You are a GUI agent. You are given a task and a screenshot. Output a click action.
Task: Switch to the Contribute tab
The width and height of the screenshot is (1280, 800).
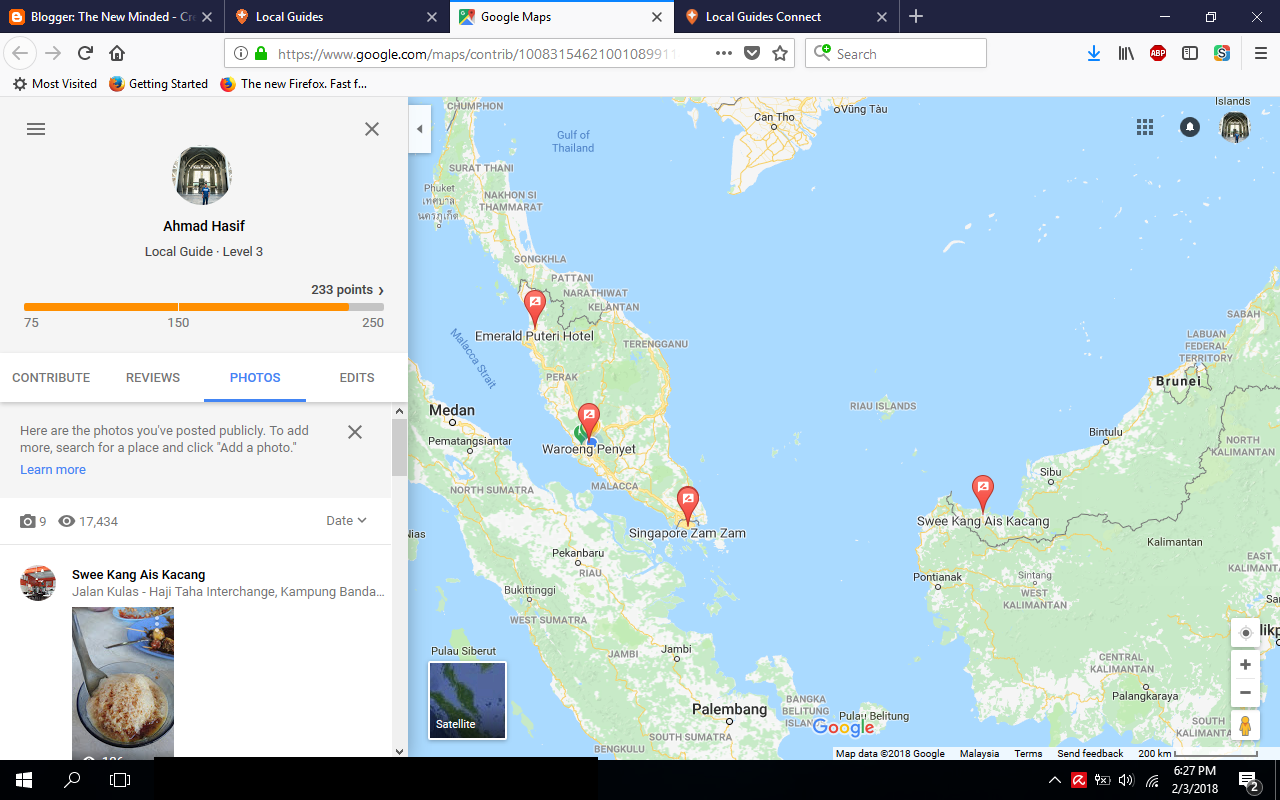51,378
